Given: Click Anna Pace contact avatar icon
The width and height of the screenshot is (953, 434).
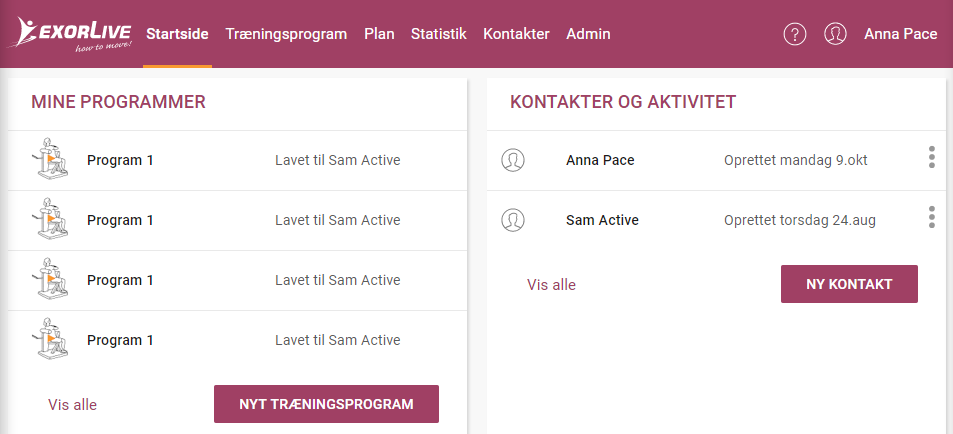Looking at the screenshot, I should click(x=513, y=160).
